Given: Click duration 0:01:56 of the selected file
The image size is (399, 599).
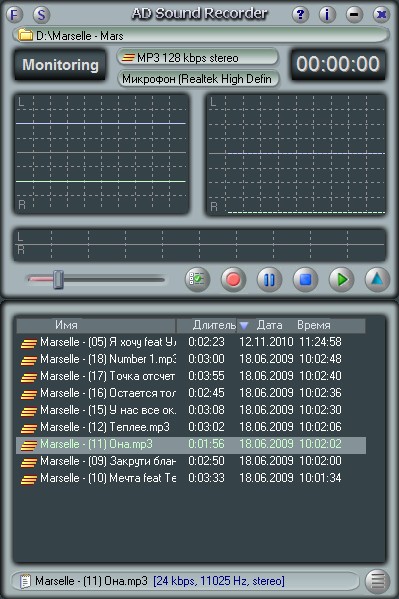Looking at the screenshot, I should pyautogui.click(x=206, y=444).
